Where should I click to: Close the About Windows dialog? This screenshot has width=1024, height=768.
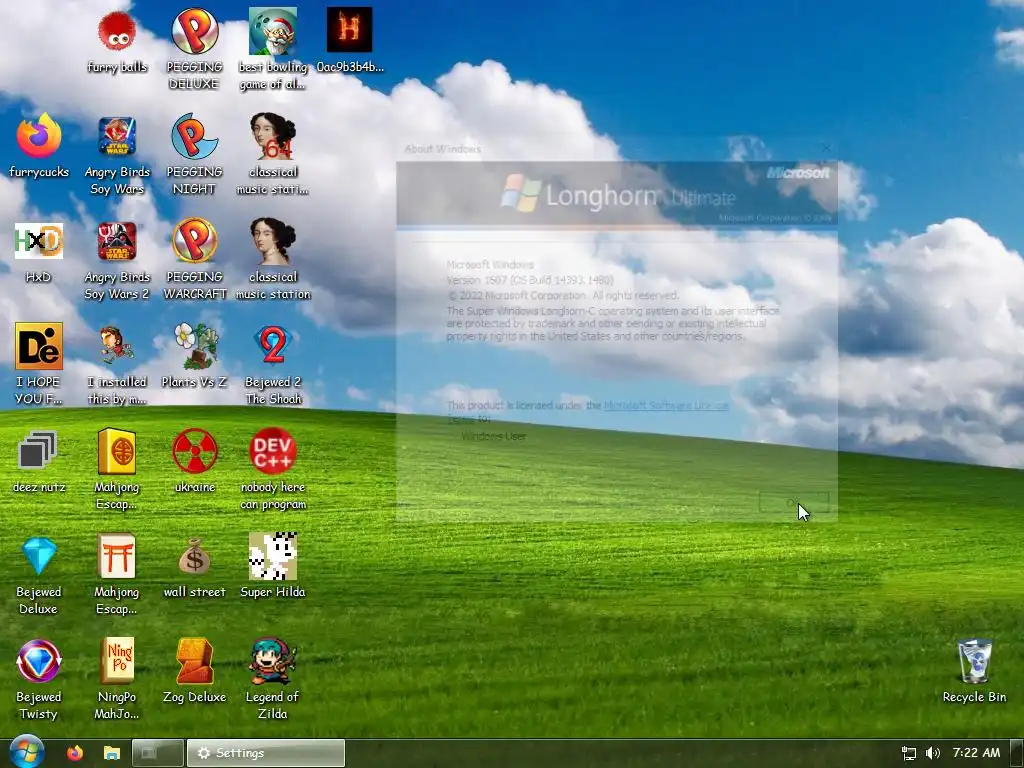point(826,149)
